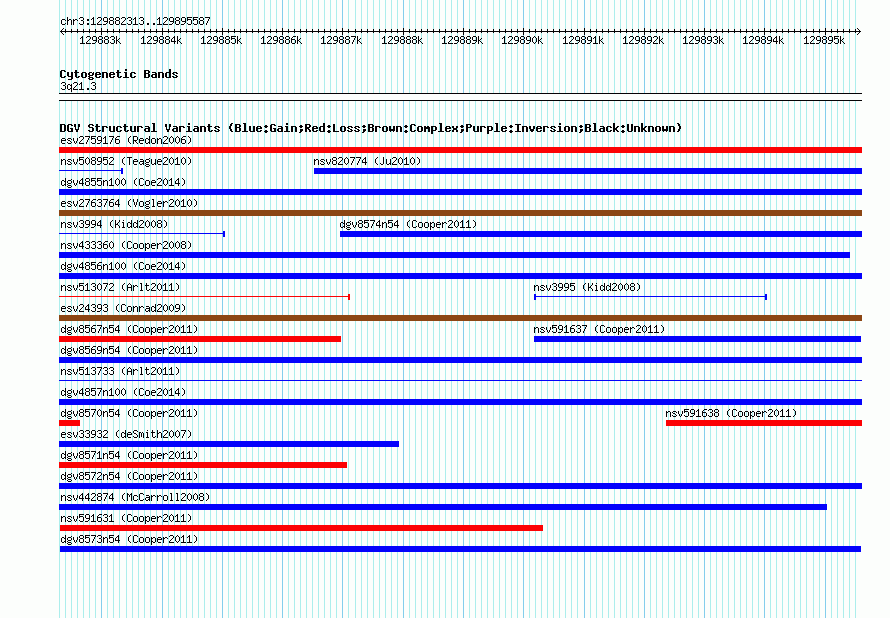This screenshot has height=618, width=890.
Task: Select the blue nsv442874 gain bar
Action: click(443, 507)
